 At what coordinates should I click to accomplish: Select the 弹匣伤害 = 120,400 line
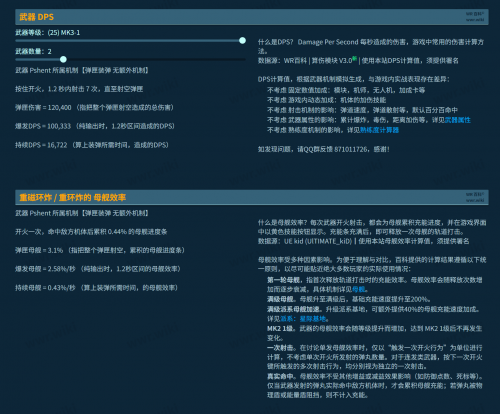coord(94,108)
